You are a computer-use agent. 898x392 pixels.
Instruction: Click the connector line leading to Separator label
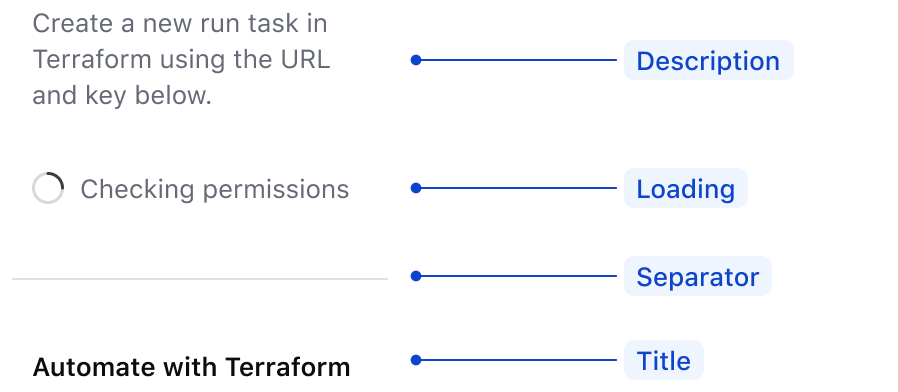pyautogui.click(x=519, y=276)
